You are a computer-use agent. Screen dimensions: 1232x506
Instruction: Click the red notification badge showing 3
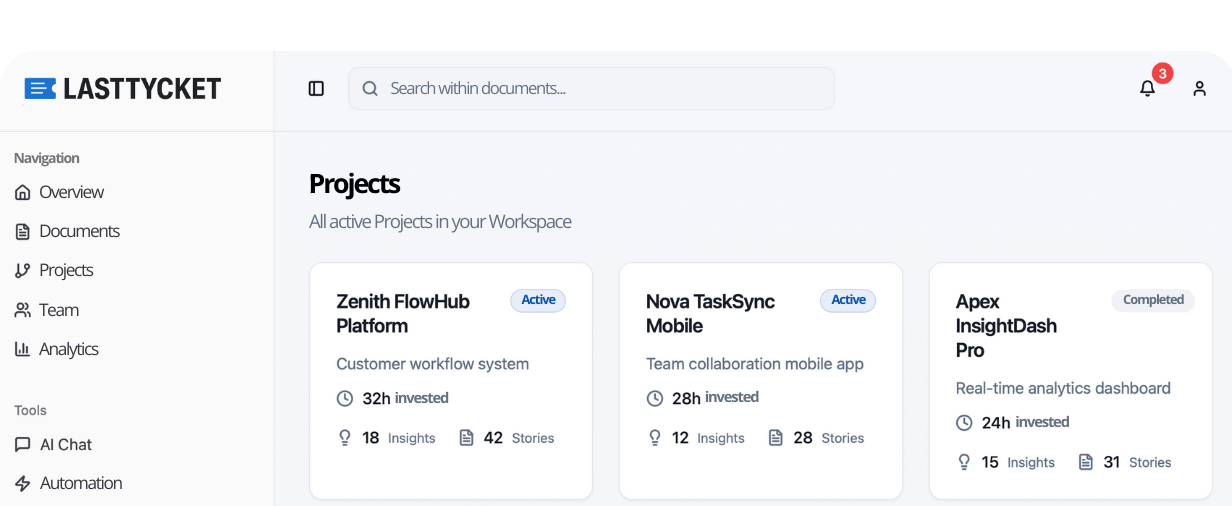pos(1162,73)
